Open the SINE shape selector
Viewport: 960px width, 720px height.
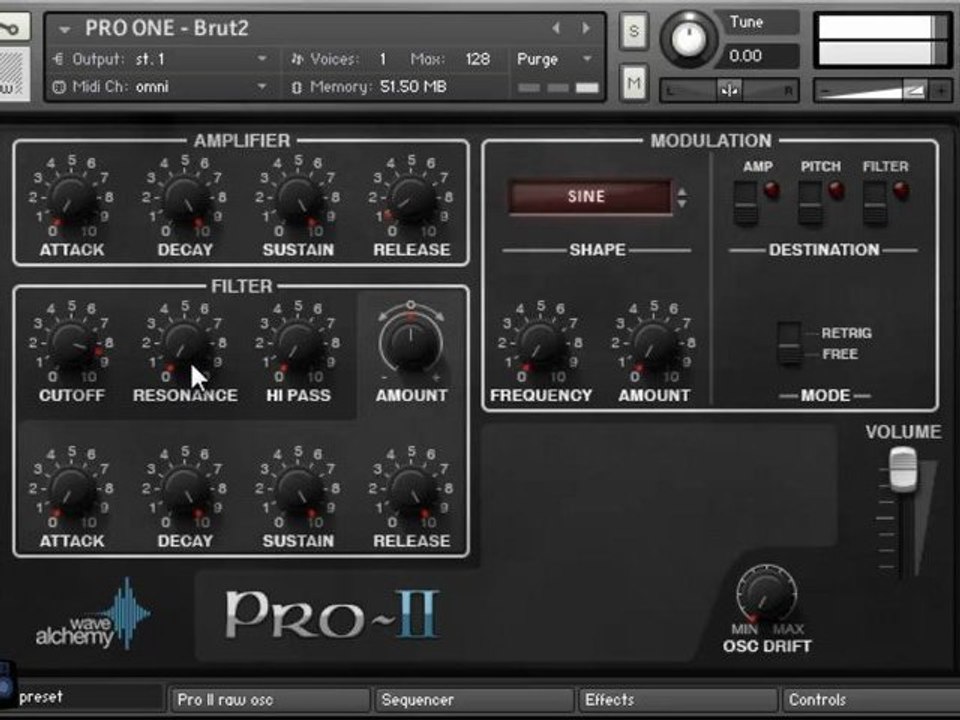589,196
